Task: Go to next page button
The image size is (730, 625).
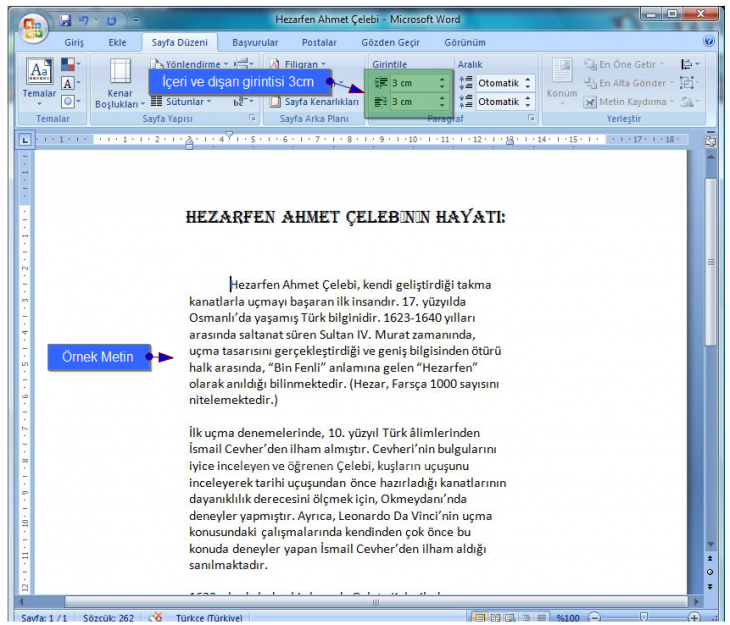Action: click(x=710, y=586)
